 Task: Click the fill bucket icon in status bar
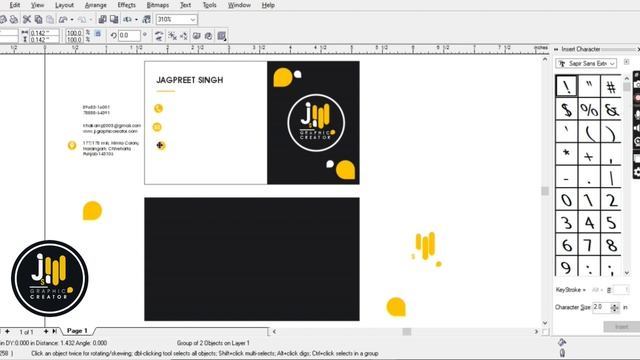[x=562, y=342]
